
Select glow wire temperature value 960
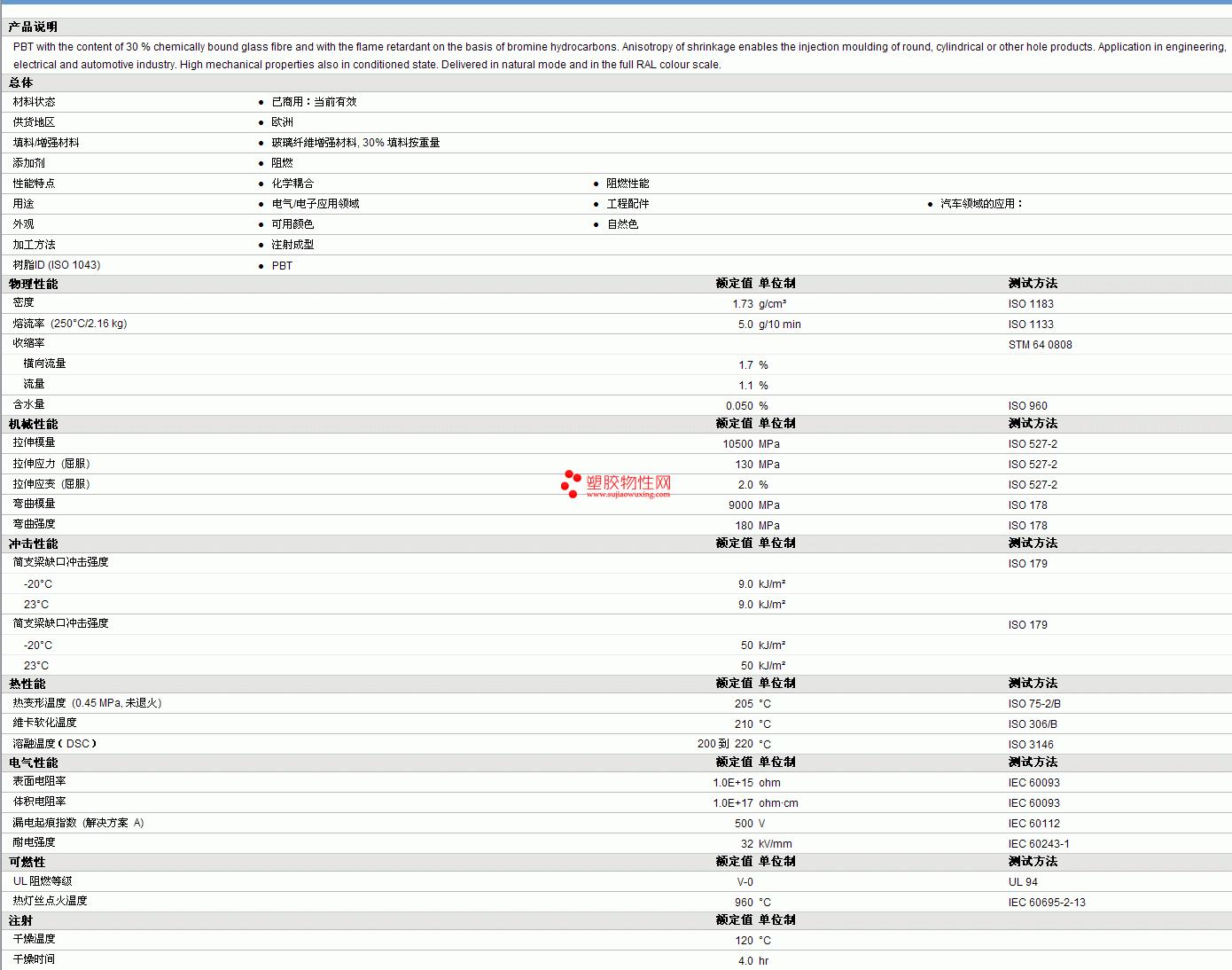(x=744, y=903)
